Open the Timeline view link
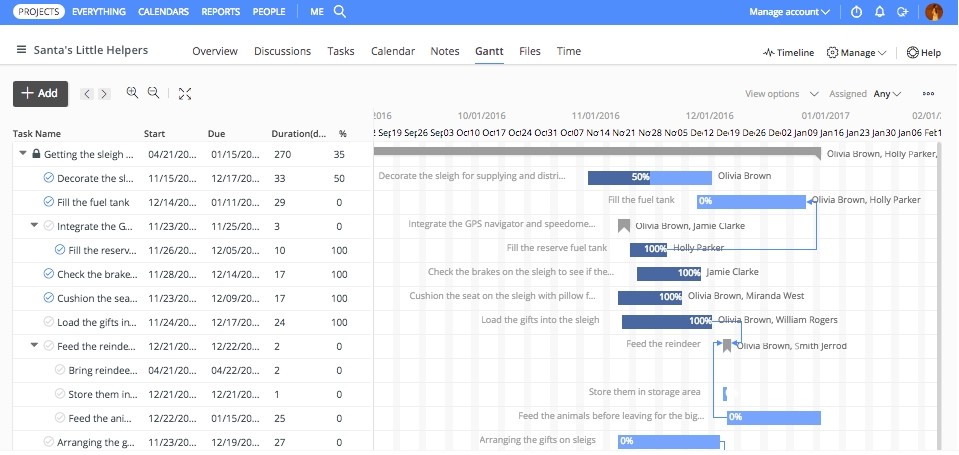Image resolution: width=959 pixels, height=455 pixels. click(x=788, y=53)
